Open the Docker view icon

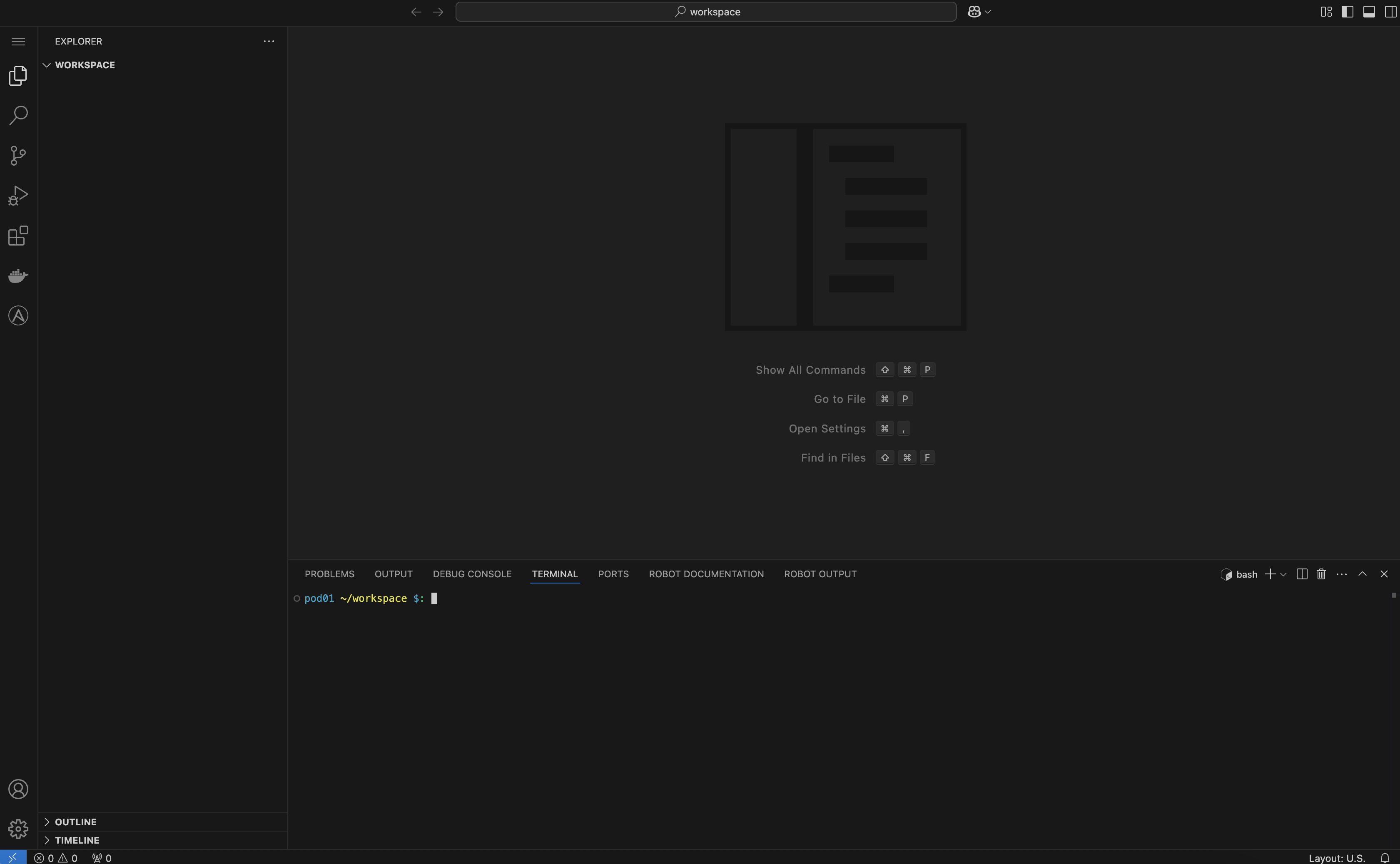click(x=18, y=276)
